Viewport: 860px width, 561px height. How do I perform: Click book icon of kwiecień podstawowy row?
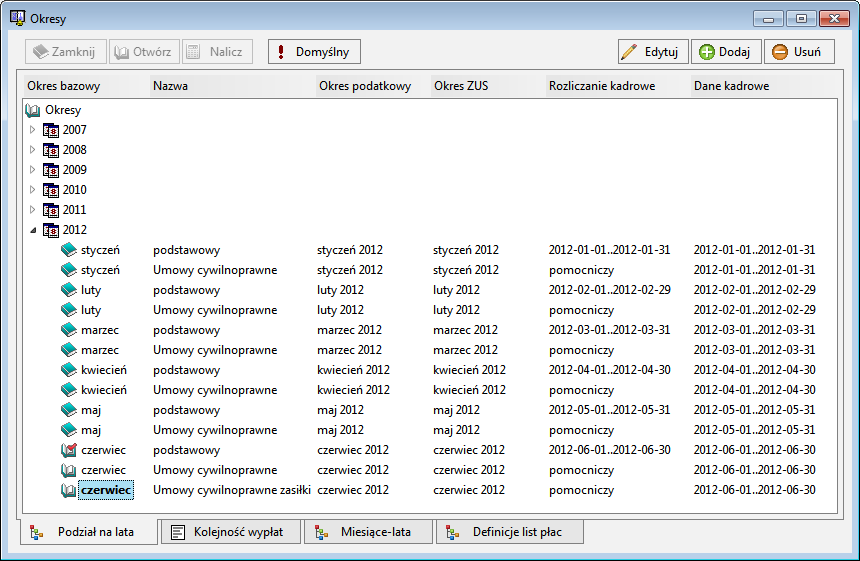pyautogui.click(x=69, y=370)
